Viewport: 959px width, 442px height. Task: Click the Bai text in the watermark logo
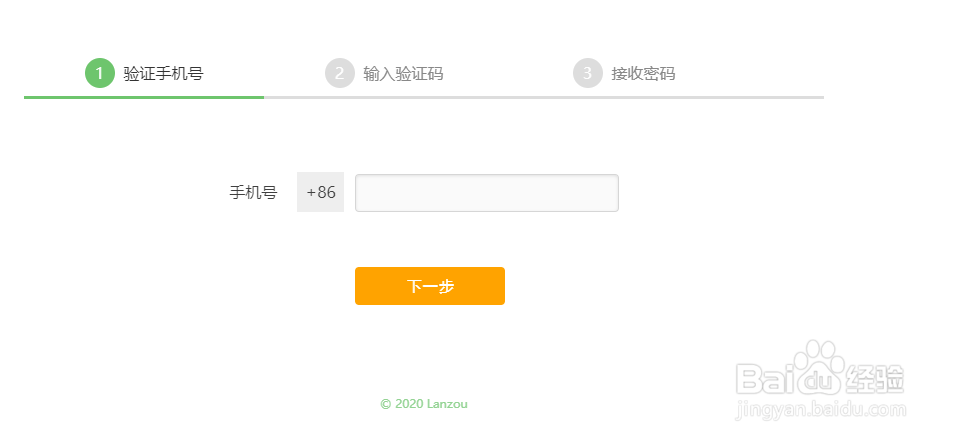coord(767,378)
